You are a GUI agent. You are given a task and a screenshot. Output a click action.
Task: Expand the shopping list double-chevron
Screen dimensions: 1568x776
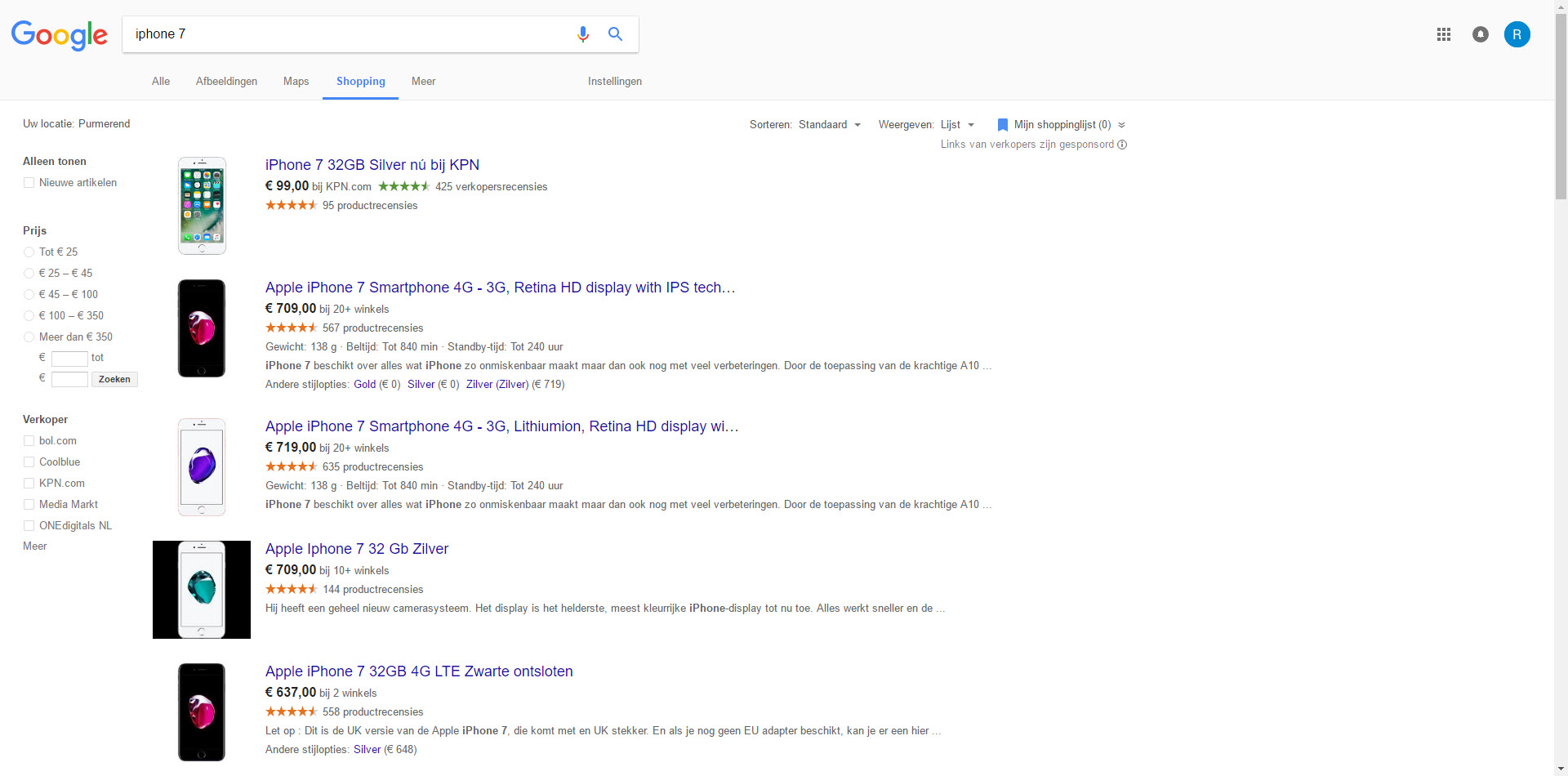tap(1121, 125)
